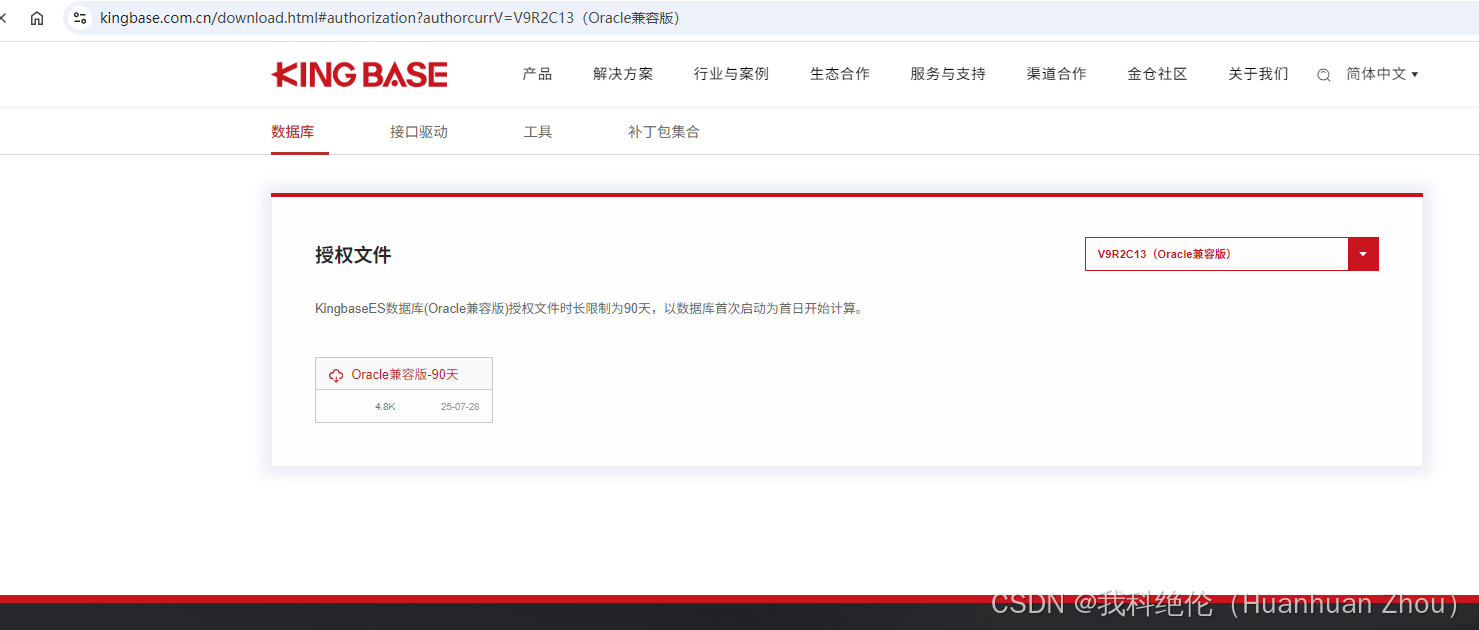
Task: Download the Oracle兼容版-90天 license file
Action: (404, 375)
